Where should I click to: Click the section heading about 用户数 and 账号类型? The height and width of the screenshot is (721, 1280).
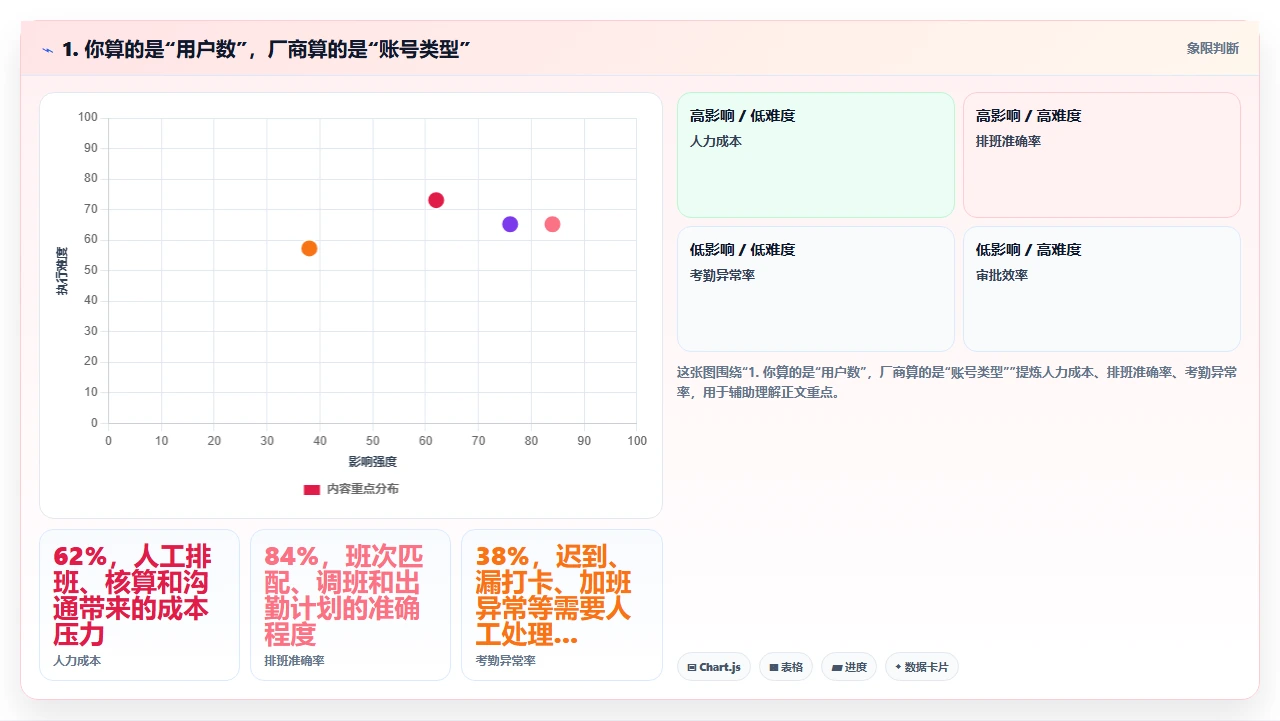coord(266,49)
